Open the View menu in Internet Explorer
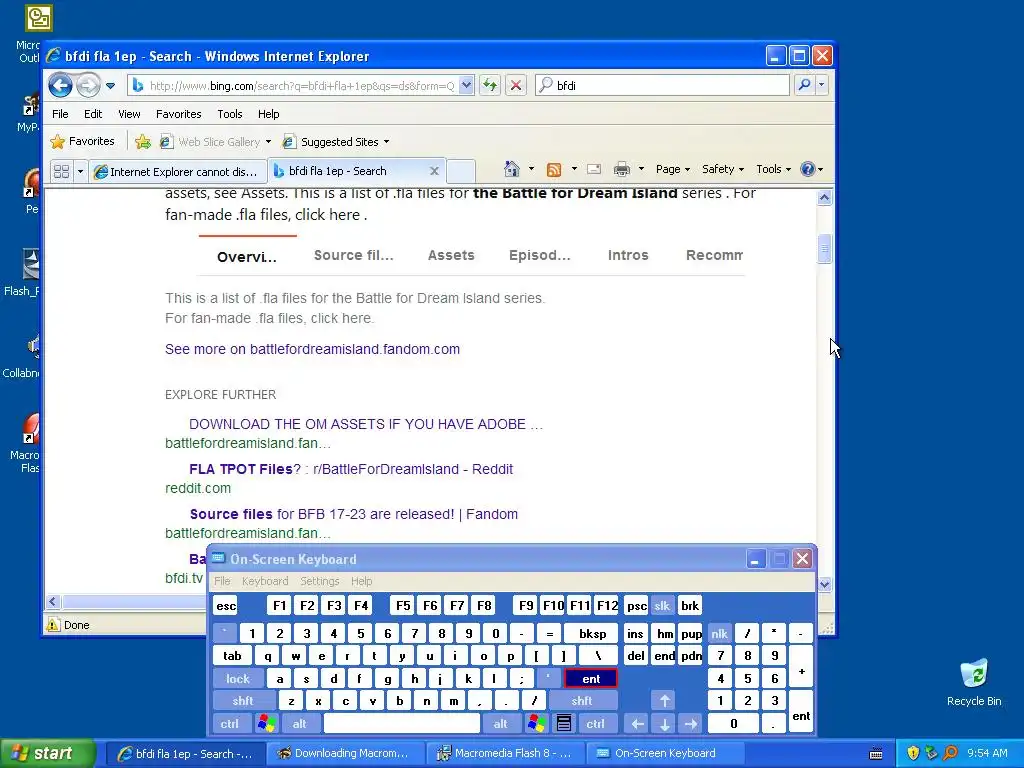Screen dimensions: 1024x768 pyautogui.click(x=129, y=114)
